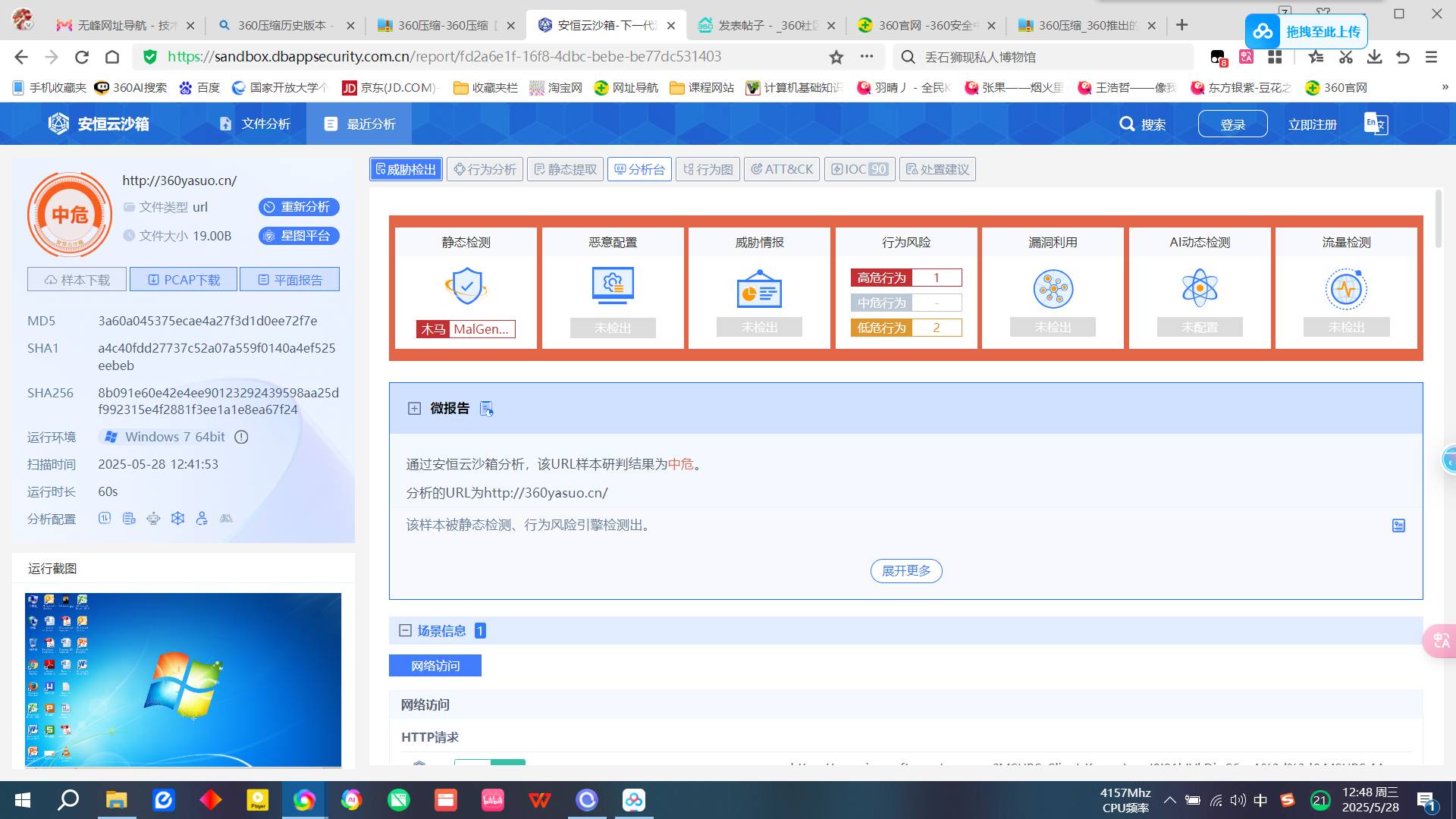Switch to browser tab 360压缩历史版本
Viewport: 1456px width, 819px height.
coord(285,25)
